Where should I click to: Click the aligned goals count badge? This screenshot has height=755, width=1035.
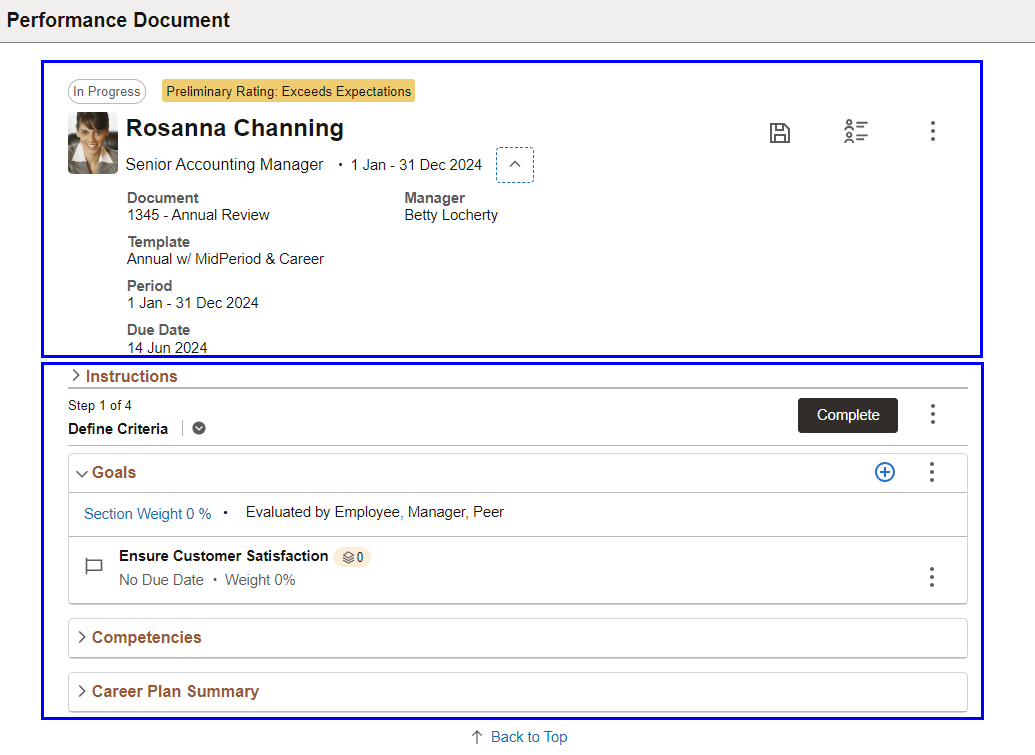352,557
